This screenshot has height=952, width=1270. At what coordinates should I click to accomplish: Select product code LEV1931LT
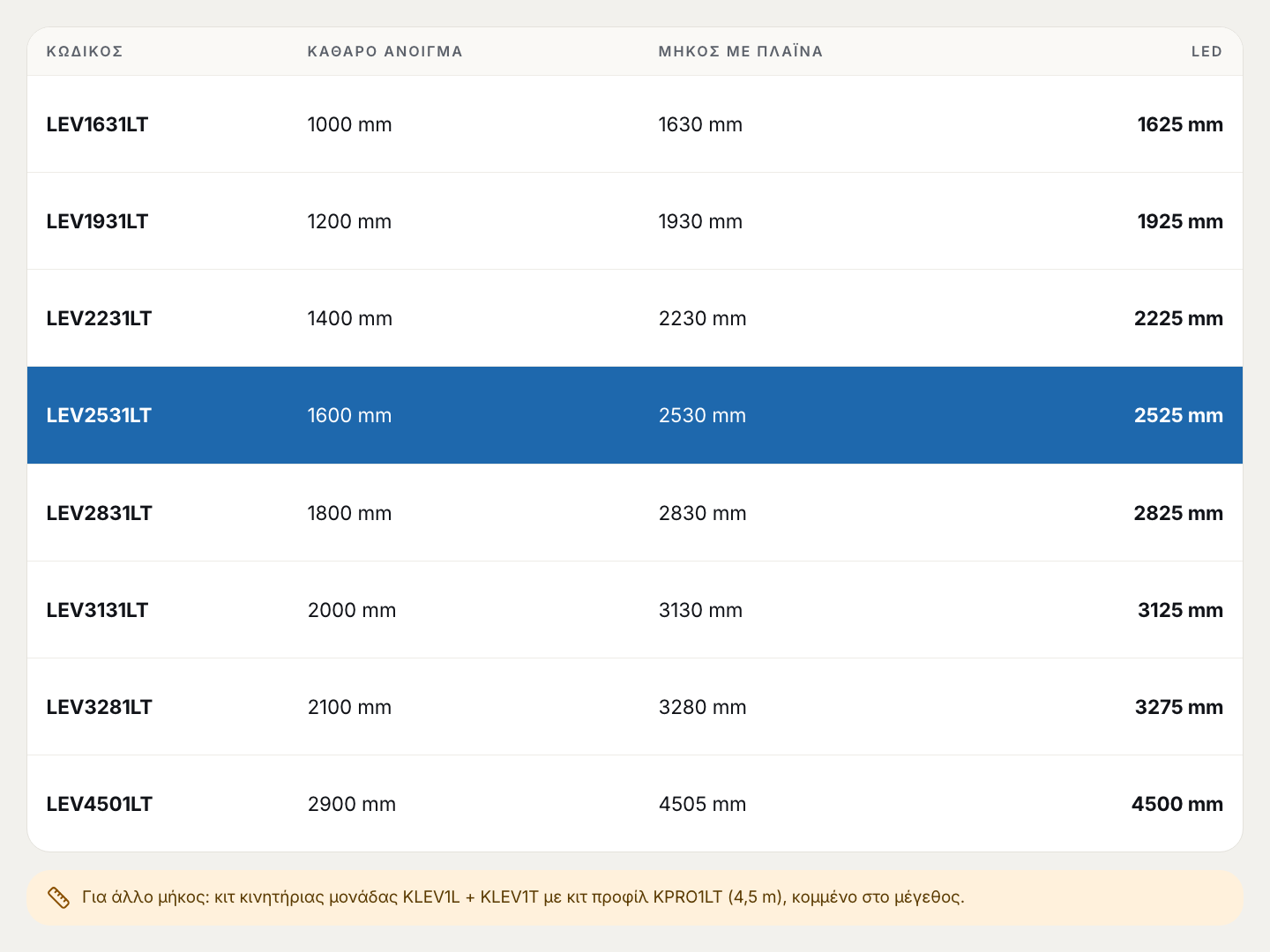97,221
